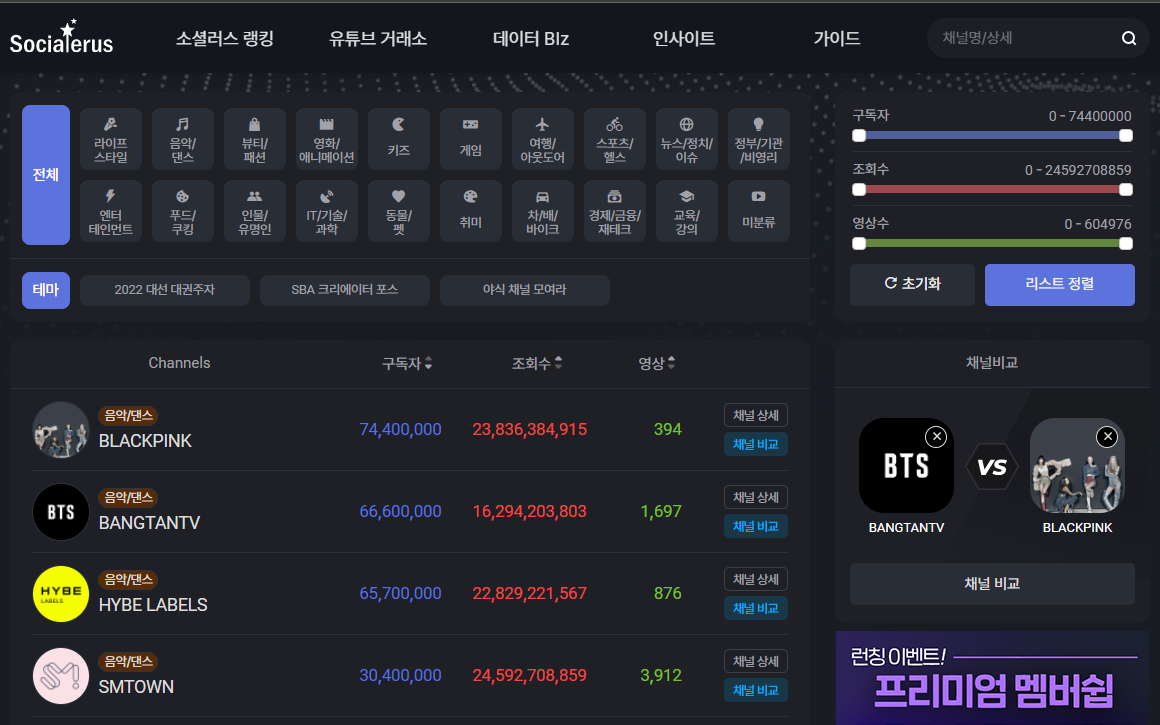This screenshot has width=1160, height=725.
Task: Add SMTOWN to 채널 비교
Action: 755,690
